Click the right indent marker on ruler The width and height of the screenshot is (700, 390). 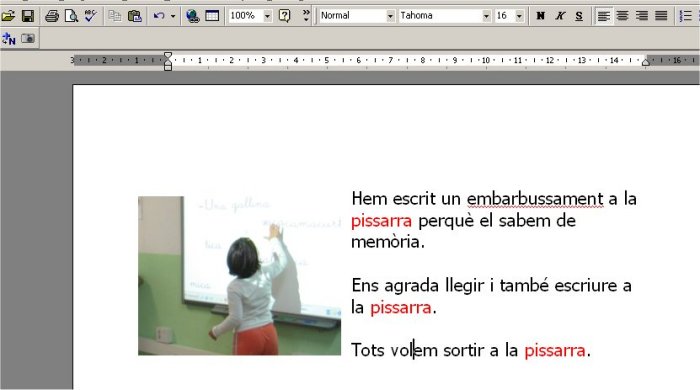tap(646, 62)
